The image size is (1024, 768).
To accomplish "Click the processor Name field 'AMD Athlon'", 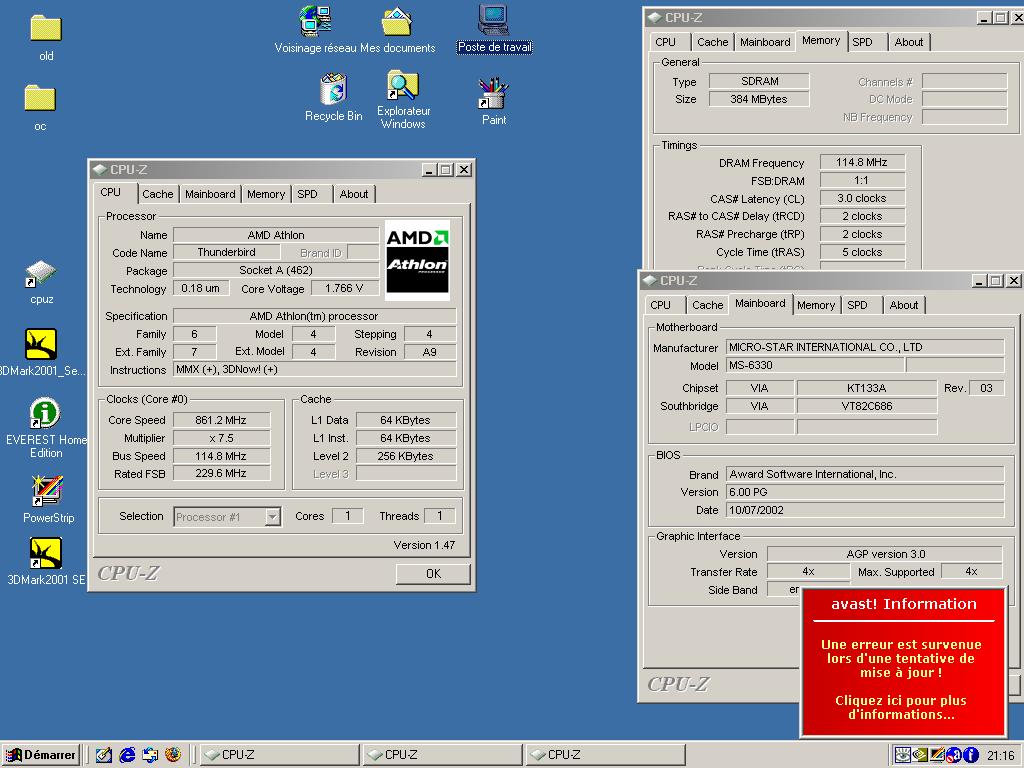I will pyautogui.click(x=276, y=235).
